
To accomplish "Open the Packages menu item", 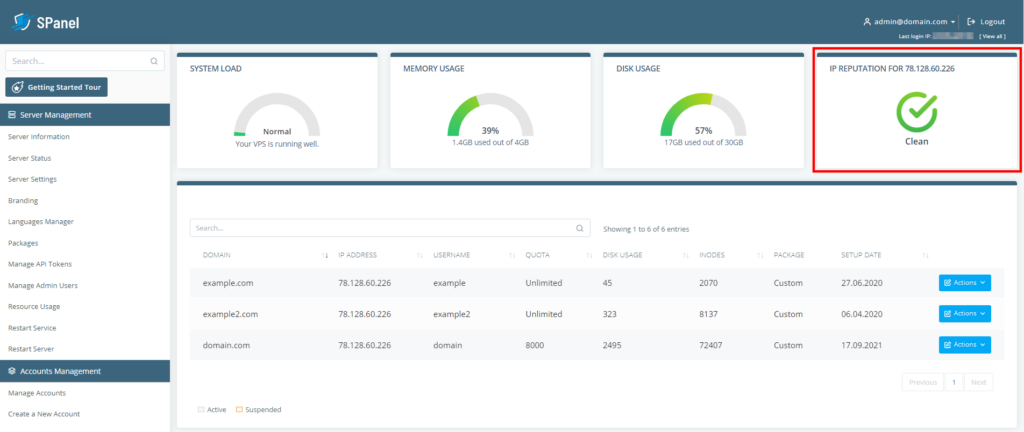I will (x=23, y=243).
